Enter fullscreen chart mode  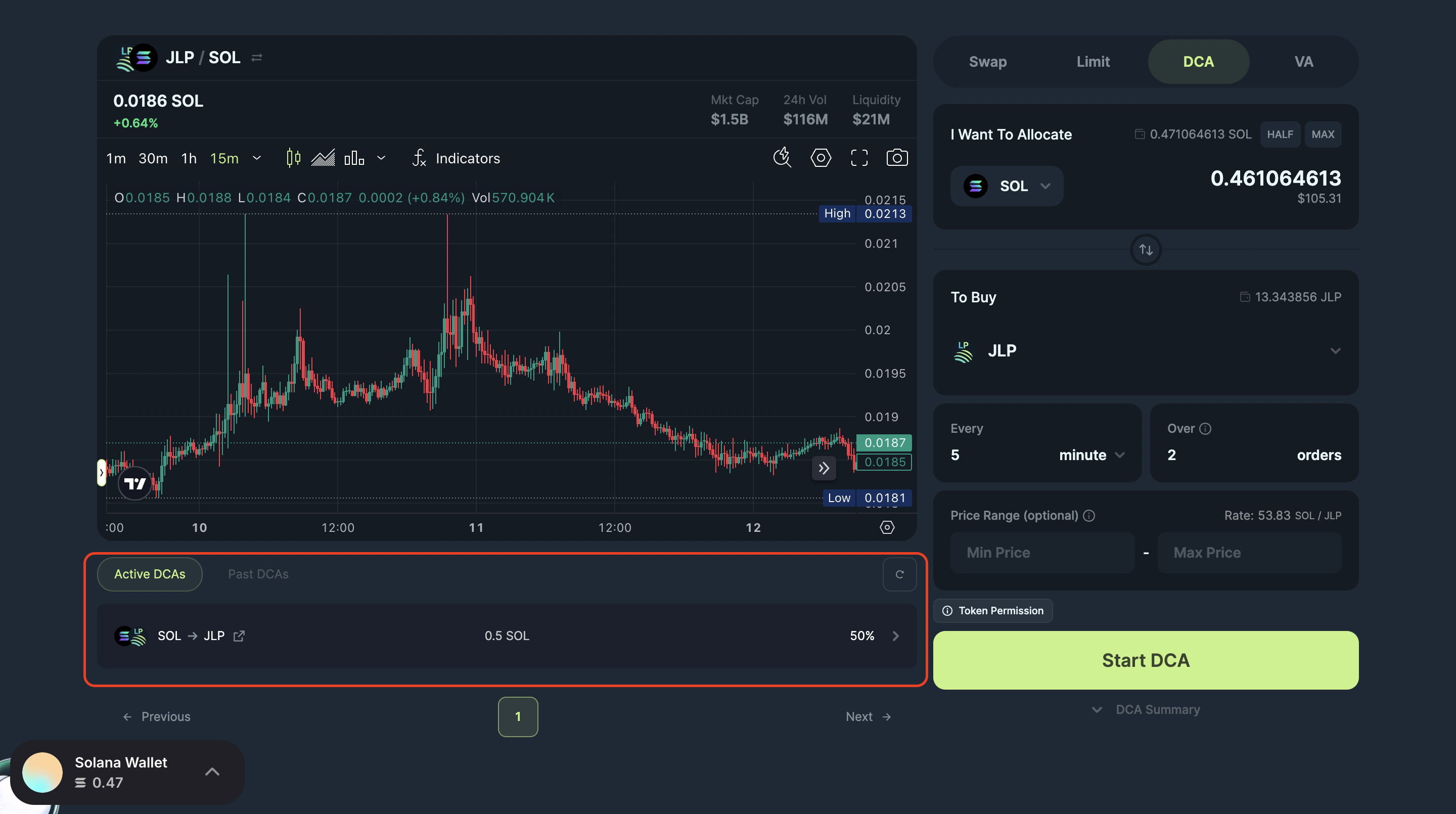coord(859,158)
